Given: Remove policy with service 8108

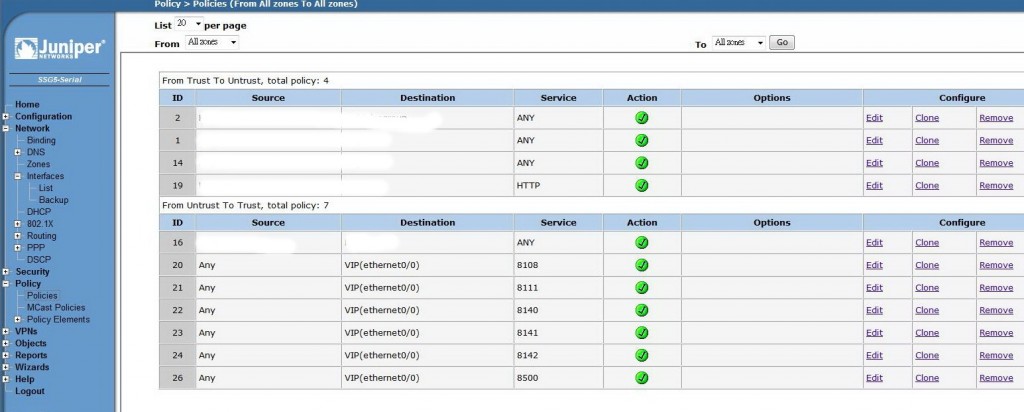Looking at the screenshot, I should click(x=996, y=265).
